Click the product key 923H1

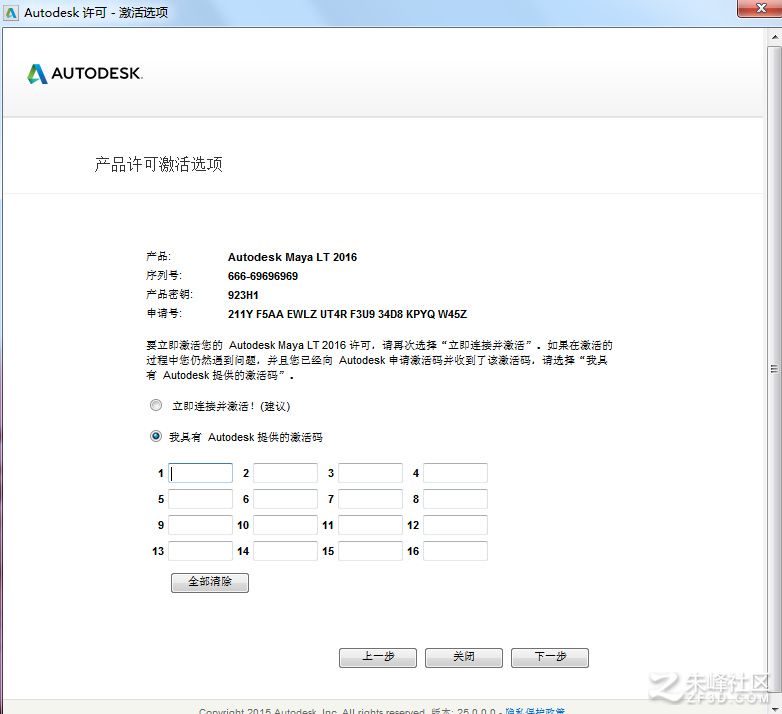tap(243, 295)
